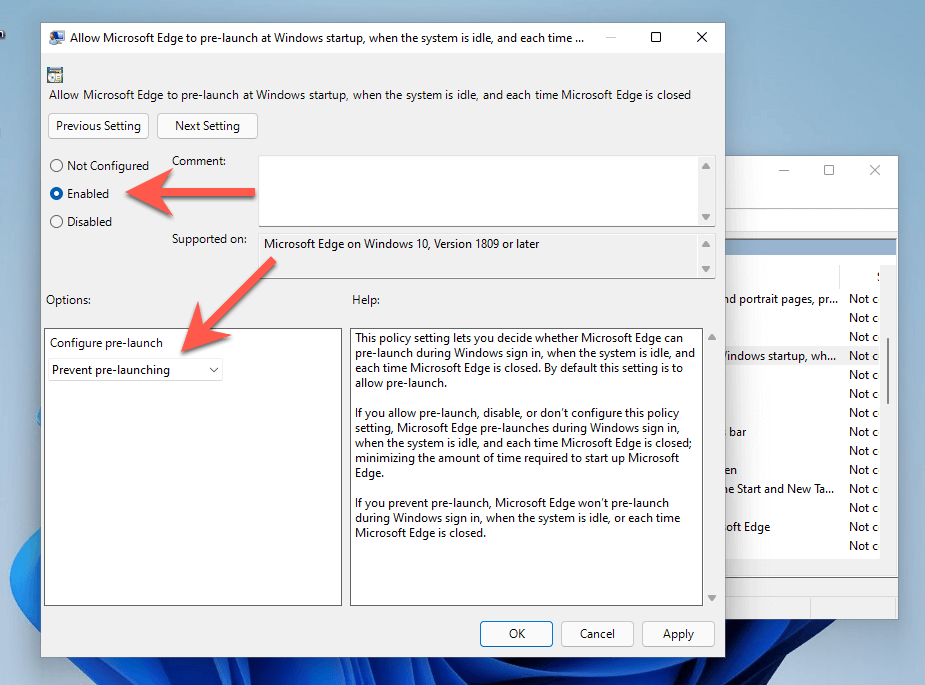Select the Enabled radio button
Image resolution: width=925 pixels, height=685 pixels.
pos(57,194)
